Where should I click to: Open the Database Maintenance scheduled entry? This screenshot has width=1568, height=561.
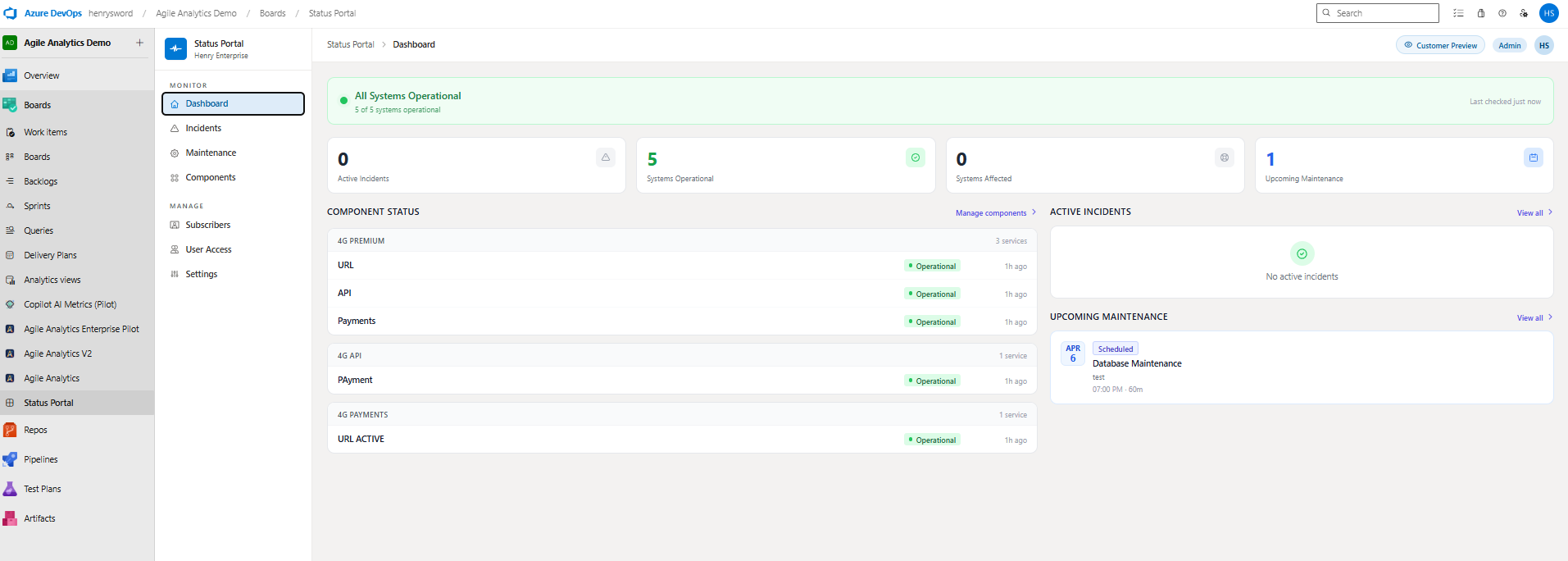coord(1302,367)
